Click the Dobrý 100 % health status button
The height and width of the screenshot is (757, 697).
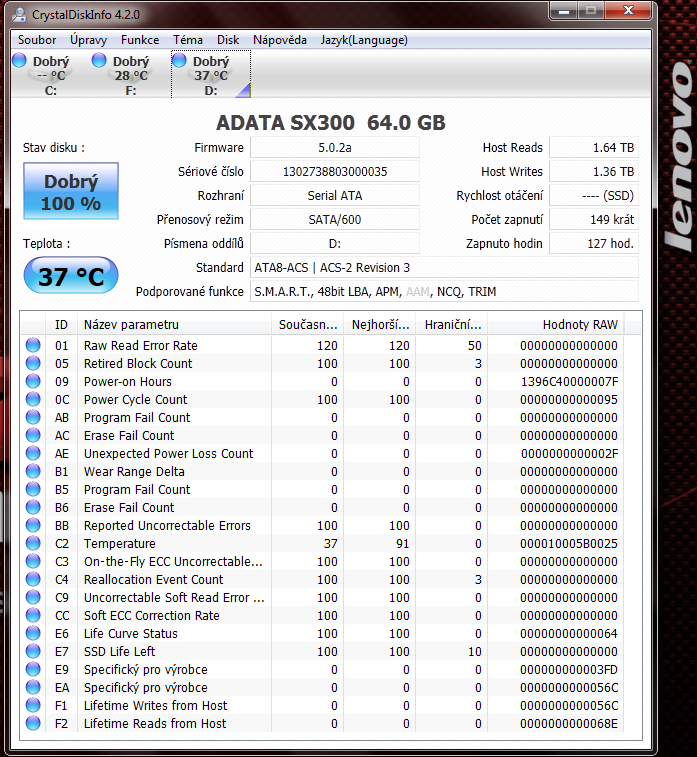71,193
